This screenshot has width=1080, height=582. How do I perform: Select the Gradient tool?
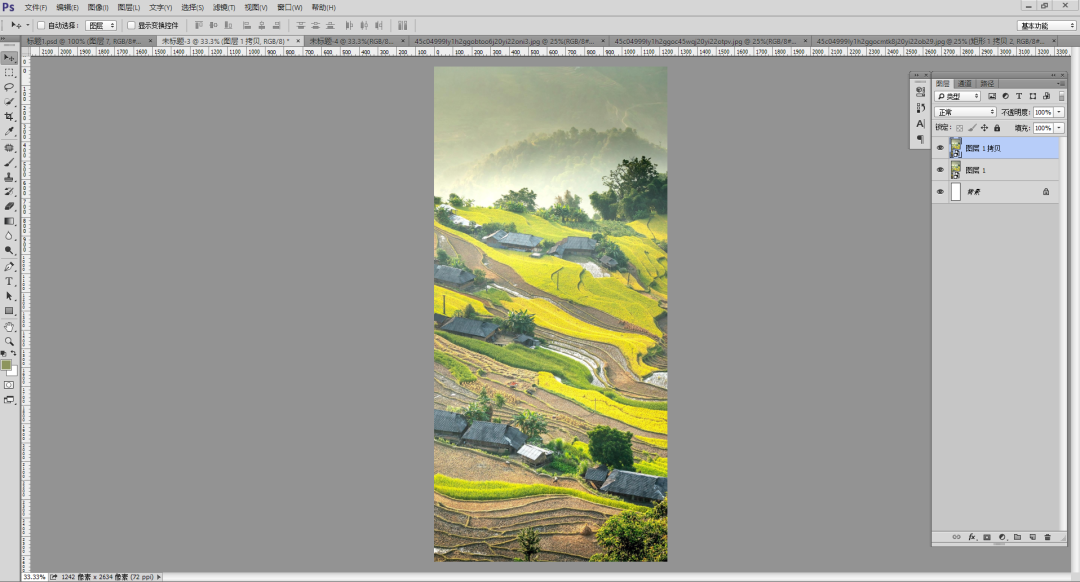pos(9,221)
